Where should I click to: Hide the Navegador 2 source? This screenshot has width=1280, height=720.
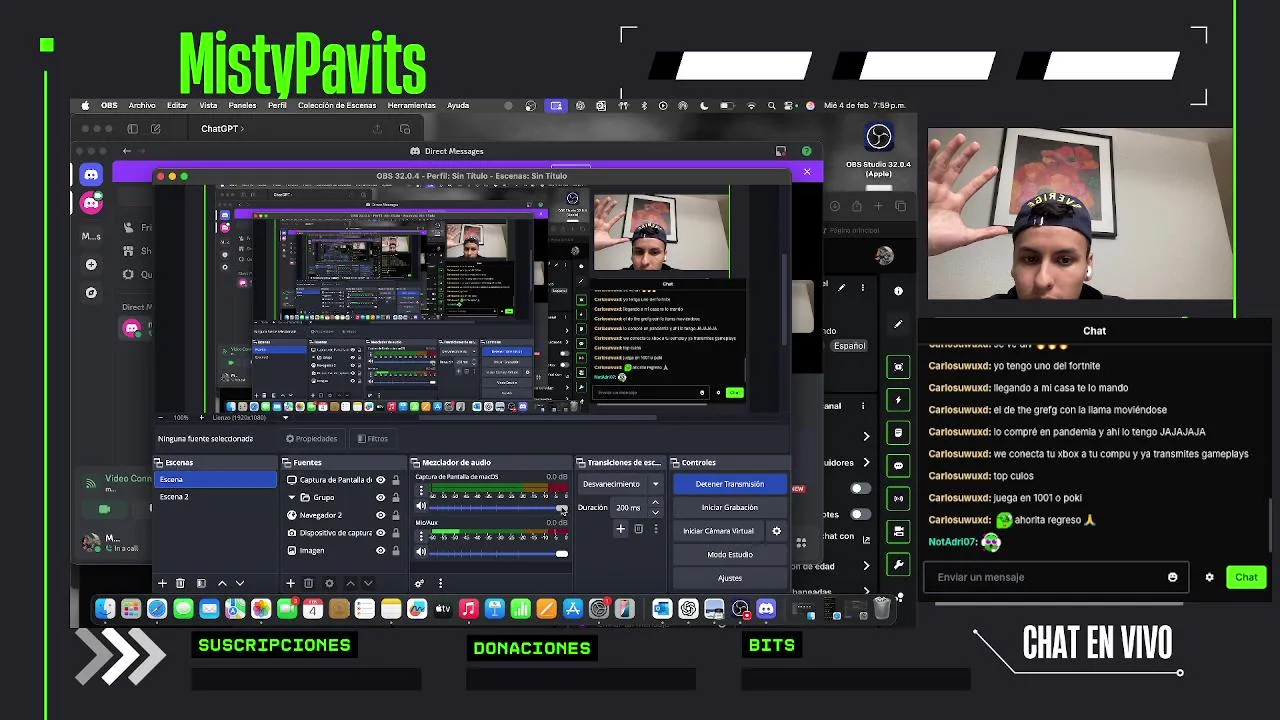(380, 515)
